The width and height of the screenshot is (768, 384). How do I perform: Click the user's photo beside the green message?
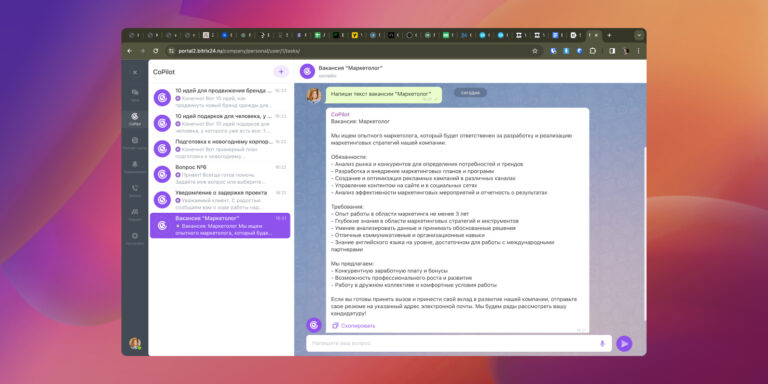[x=314, y=95]
